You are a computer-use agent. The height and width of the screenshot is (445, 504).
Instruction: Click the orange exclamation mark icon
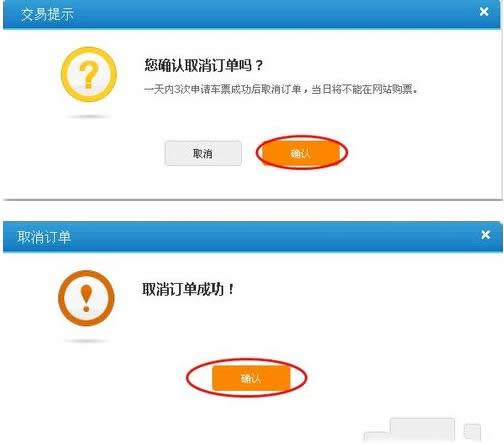coord(86,298)
